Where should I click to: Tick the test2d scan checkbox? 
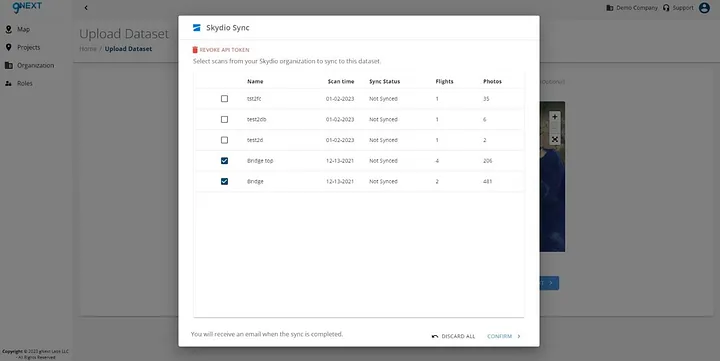click(x=224, y=140)
